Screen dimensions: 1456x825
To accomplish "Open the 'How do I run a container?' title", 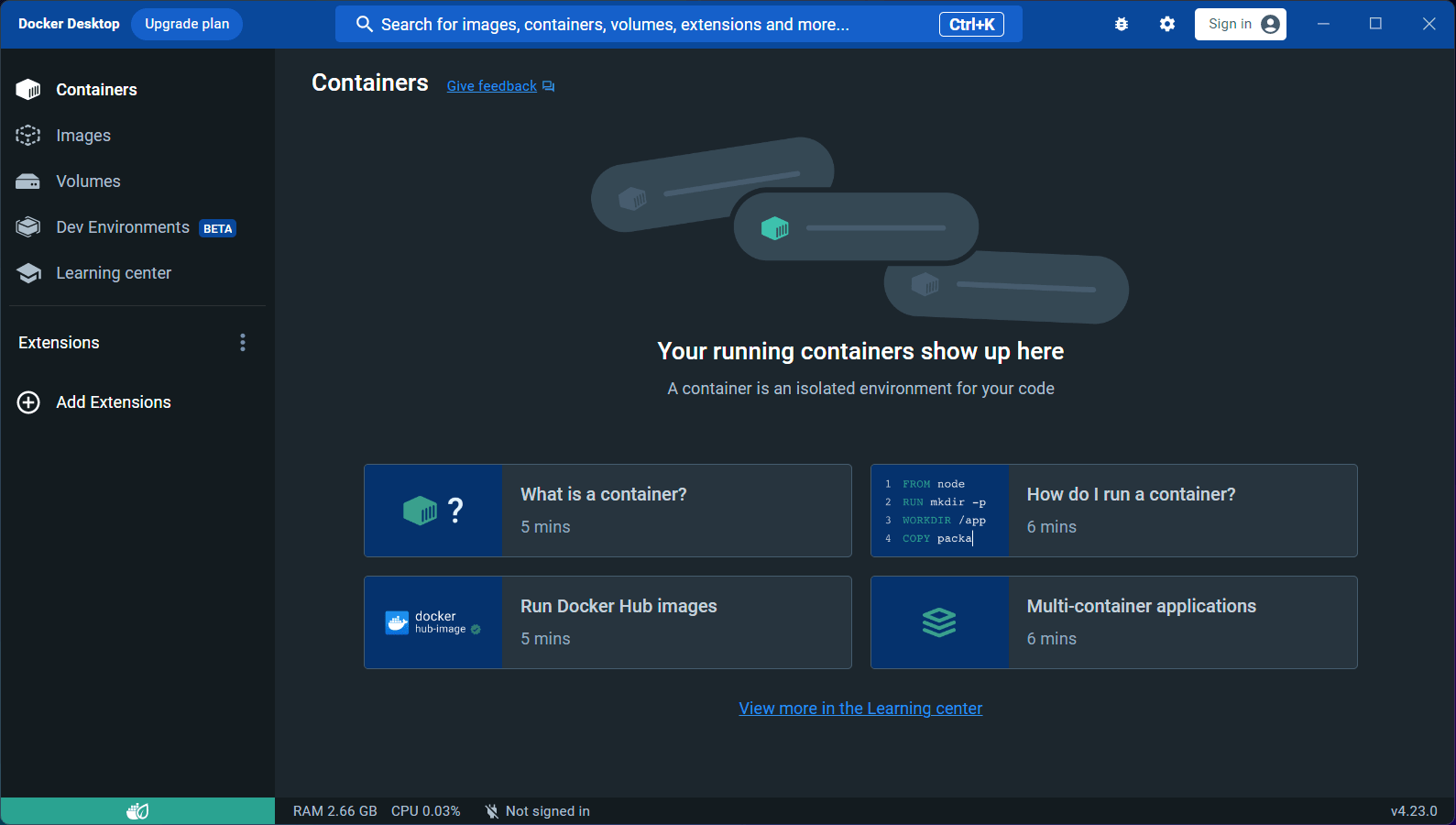I will pos(1131,494).
